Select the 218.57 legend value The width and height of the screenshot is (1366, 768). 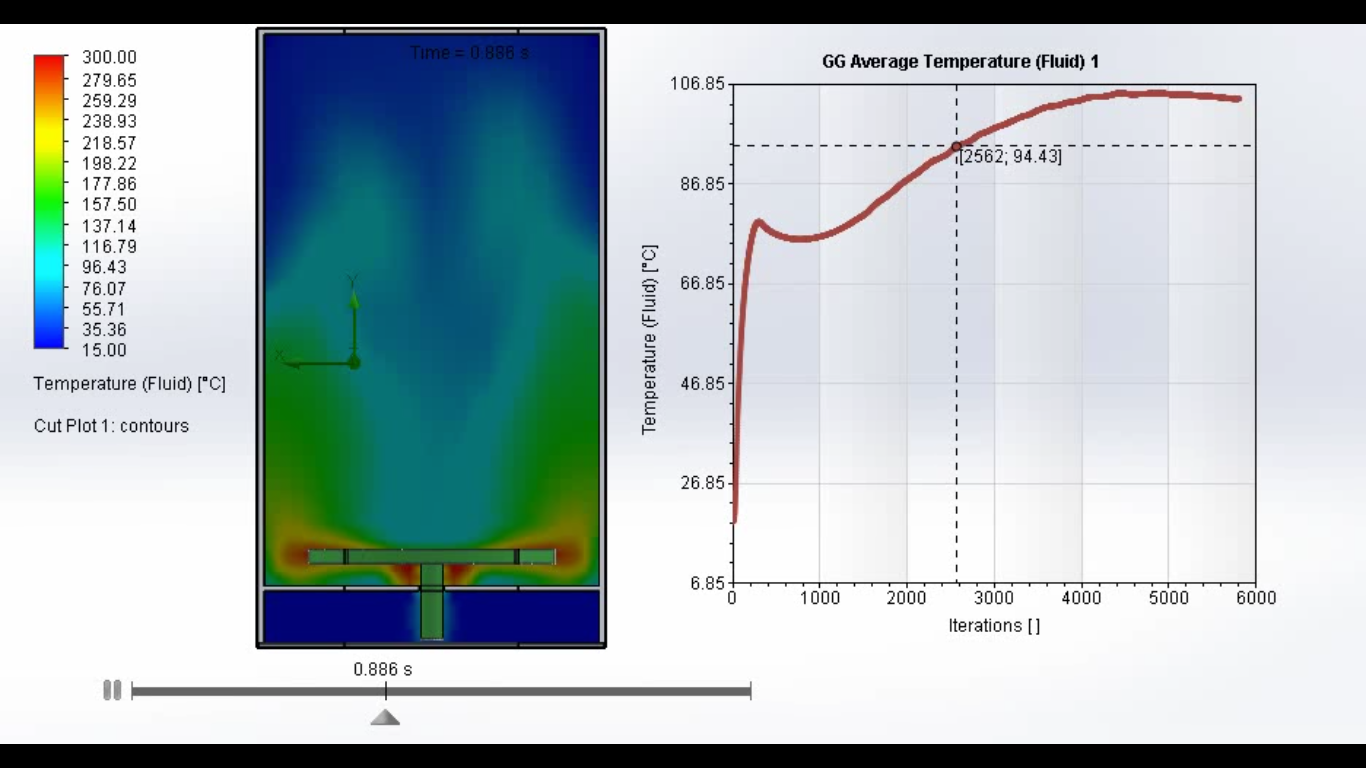[x=109, y=143]
